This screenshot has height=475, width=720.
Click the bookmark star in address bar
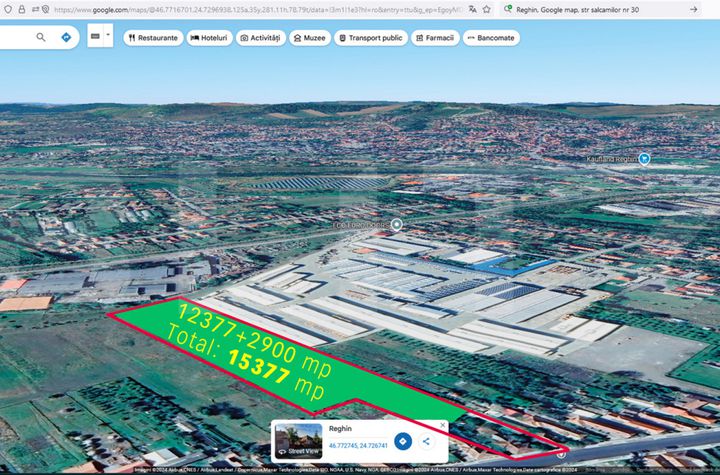click(486, 9)
